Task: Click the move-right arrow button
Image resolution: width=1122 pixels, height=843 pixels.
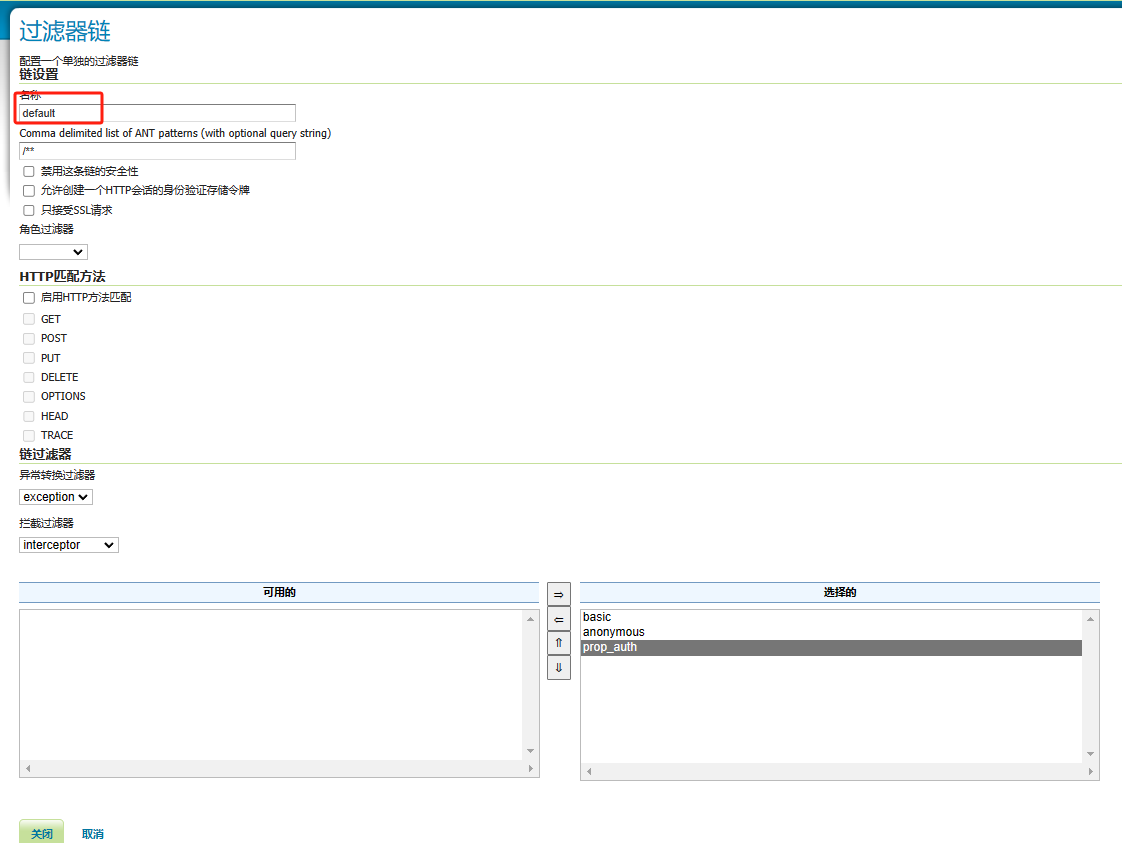Action: click(x=558, y=594)
